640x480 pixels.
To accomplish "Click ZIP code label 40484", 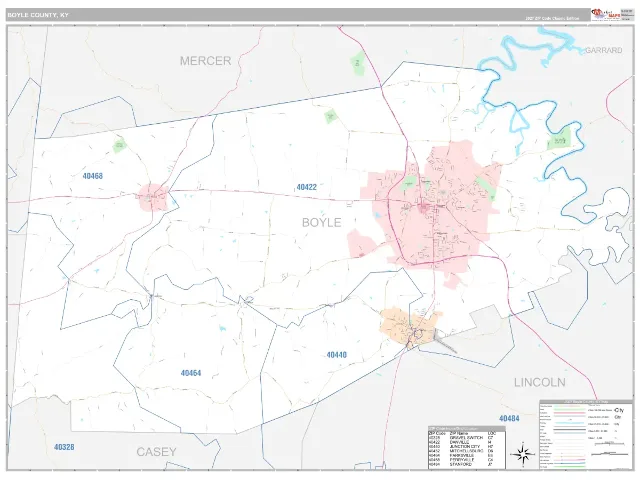I will tap(509, 418).
